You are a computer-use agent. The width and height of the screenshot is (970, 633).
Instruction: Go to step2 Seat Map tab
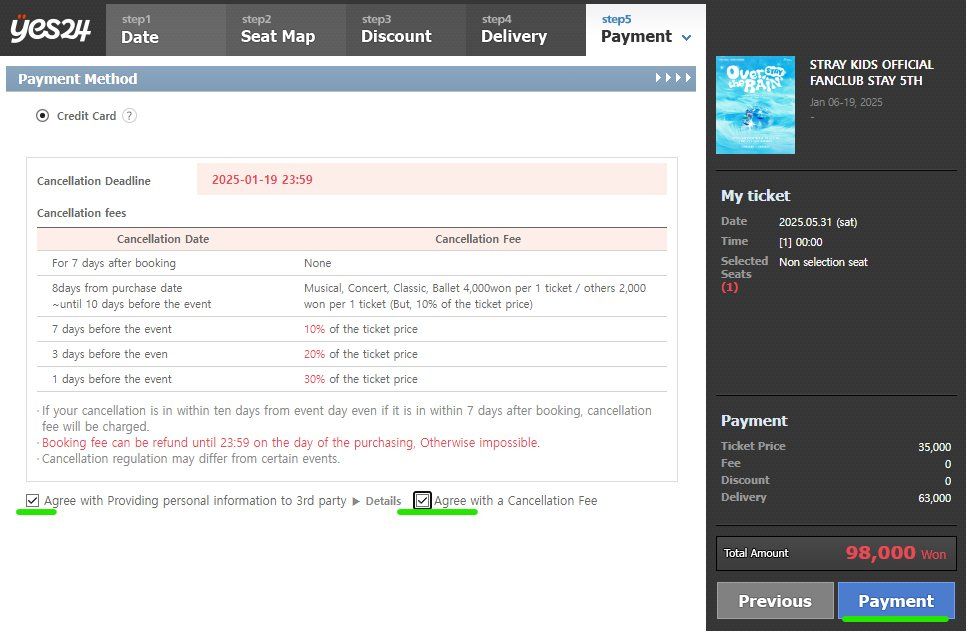coord(286,30)
